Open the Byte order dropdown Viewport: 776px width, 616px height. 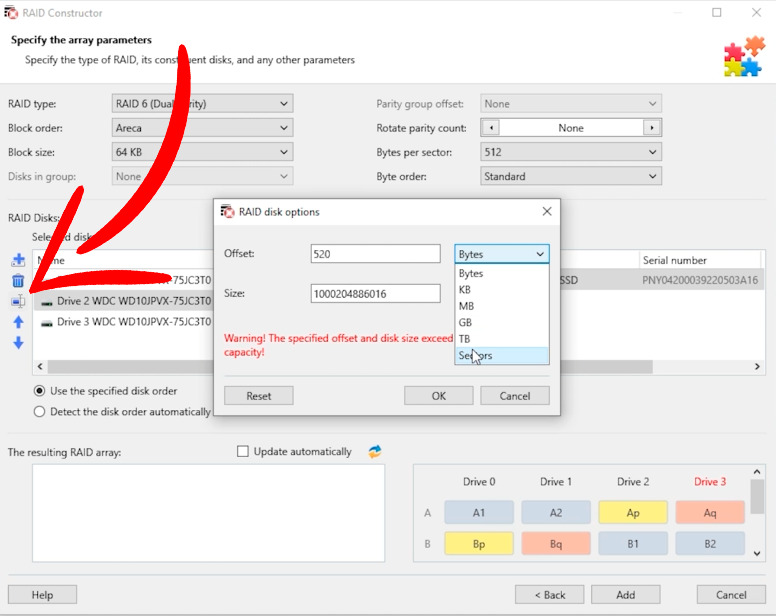(571, 176)
